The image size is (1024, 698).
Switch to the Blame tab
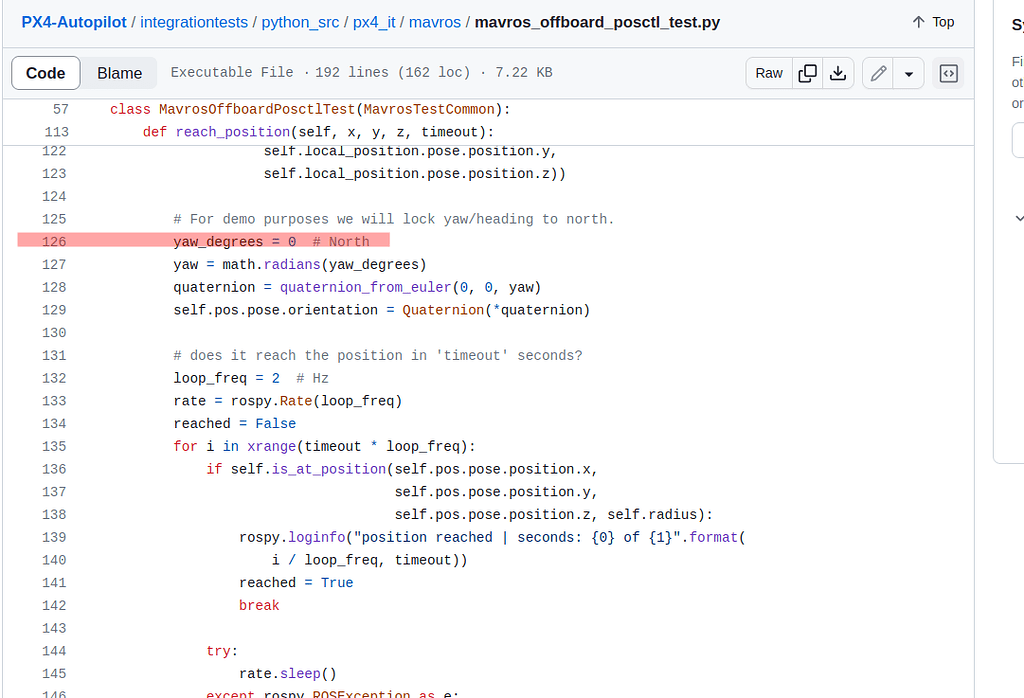click(119, 73)
